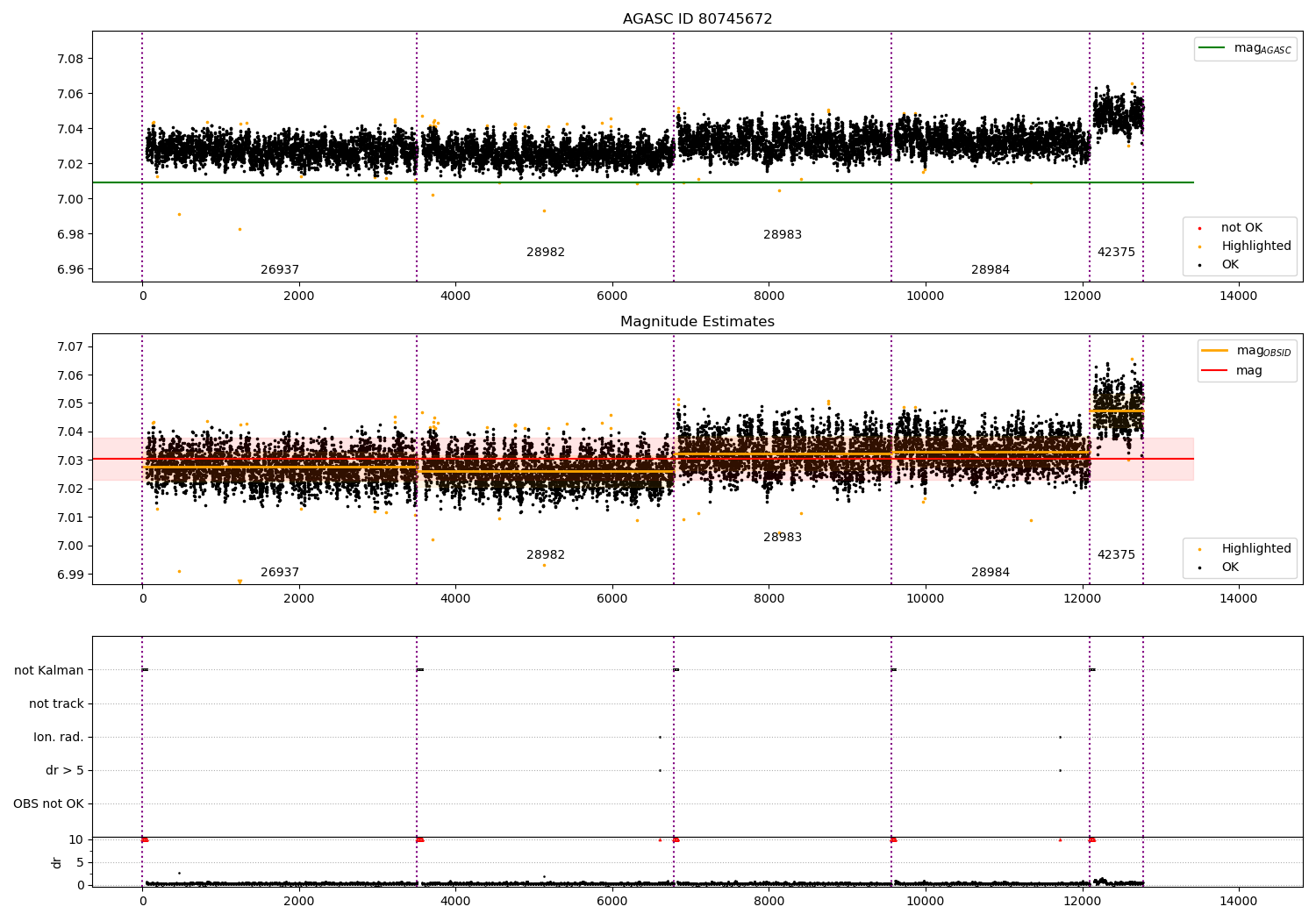This screenshot has height=921, width=1316.
Task: Click the "not Kalman" axis label
Action: tap(49, 671)
